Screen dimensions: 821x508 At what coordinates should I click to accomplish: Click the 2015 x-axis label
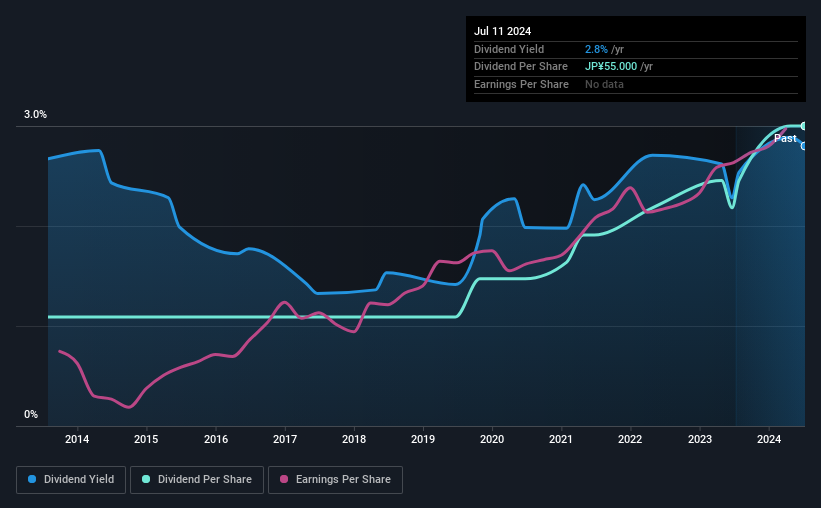[146, 439]
